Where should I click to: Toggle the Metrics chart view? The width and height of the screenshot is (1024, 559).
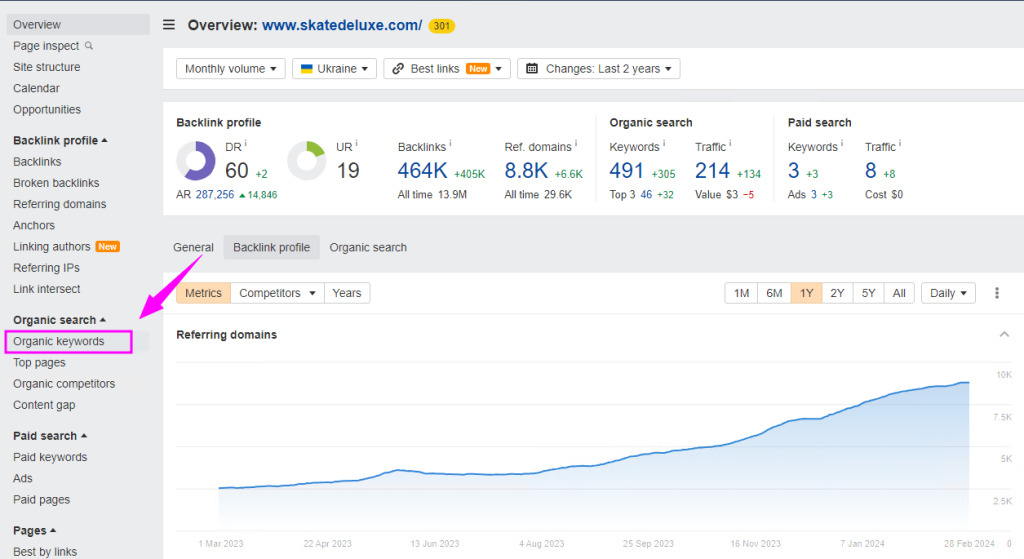point(203,293)
